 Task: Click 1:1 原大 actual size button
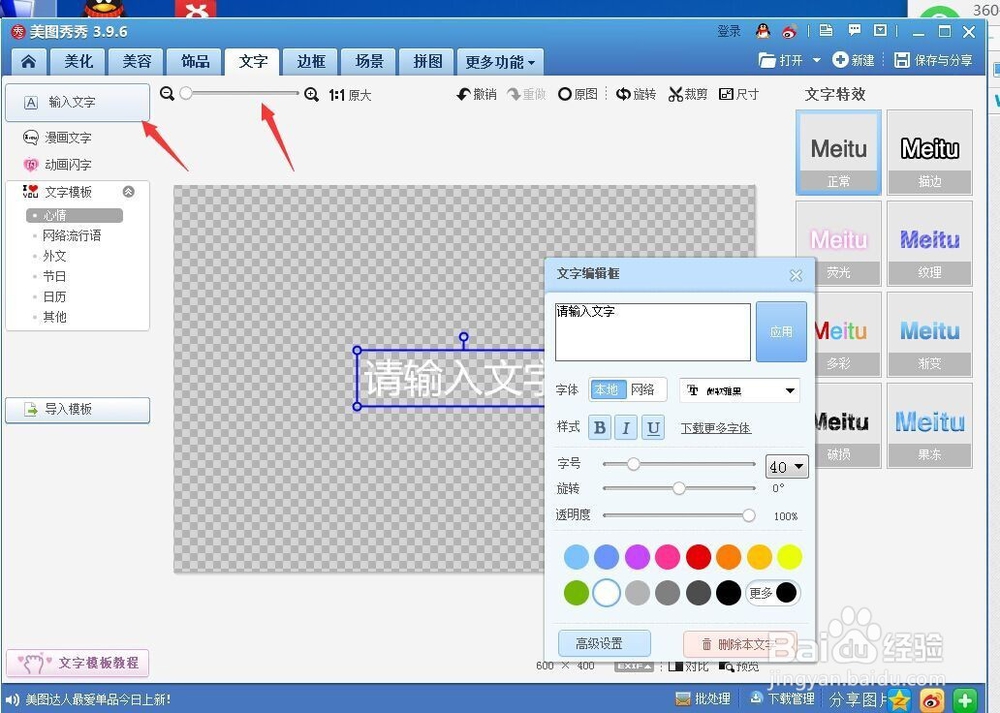pos(350,95)
